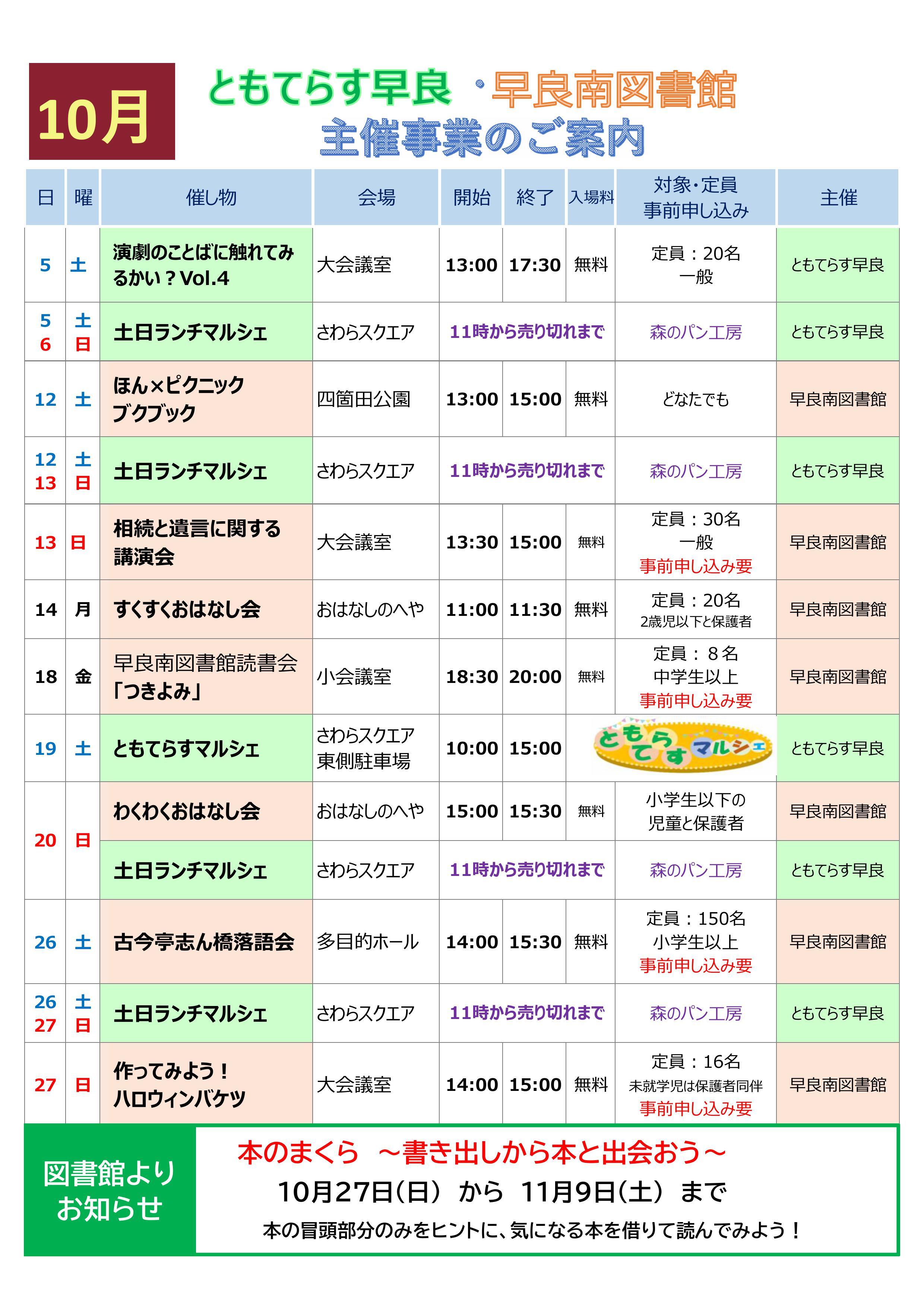
Task: Click venue 多目的ホール
Action: point(368,942)
